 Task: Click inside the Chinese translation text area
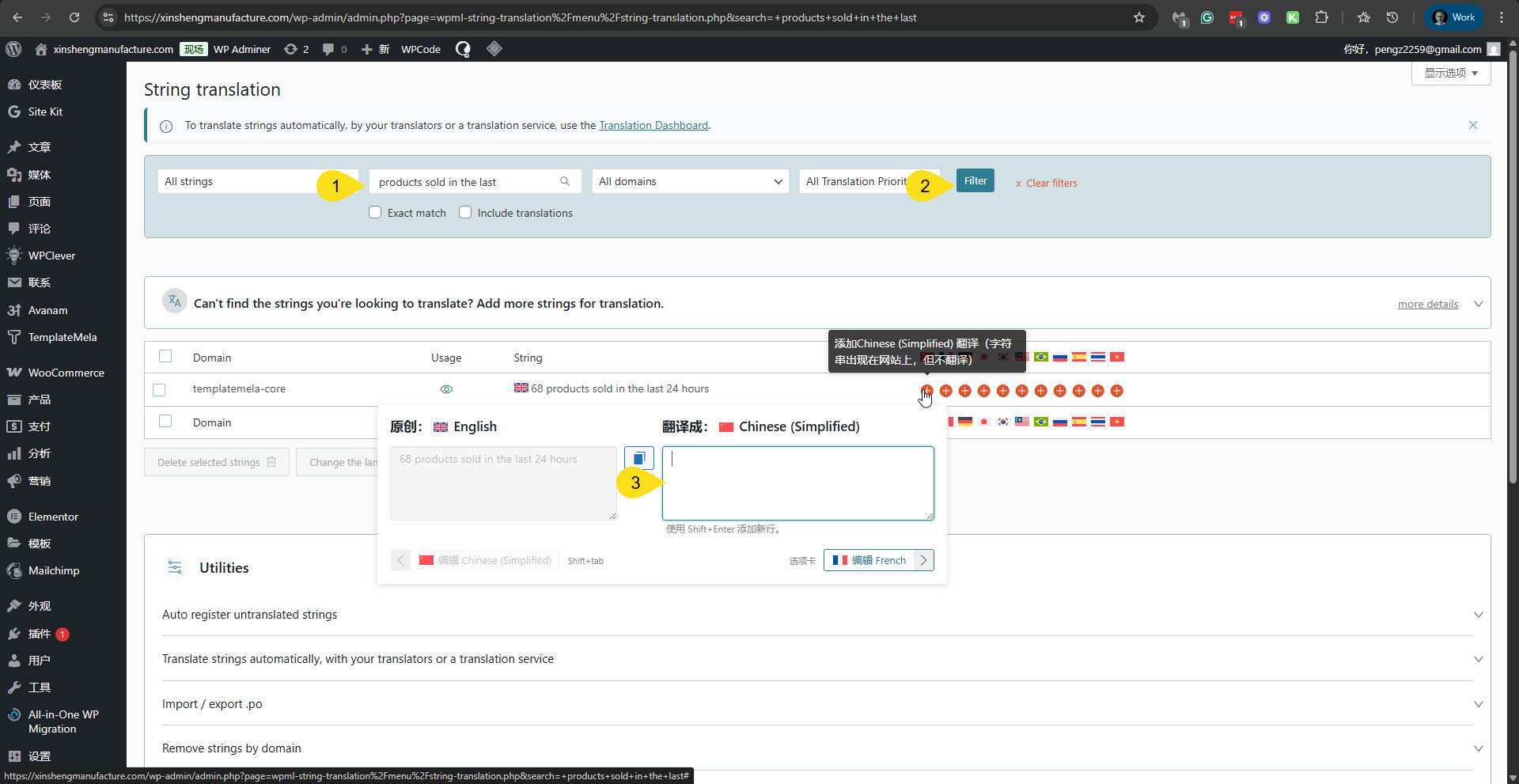click(x=797, y=483)
